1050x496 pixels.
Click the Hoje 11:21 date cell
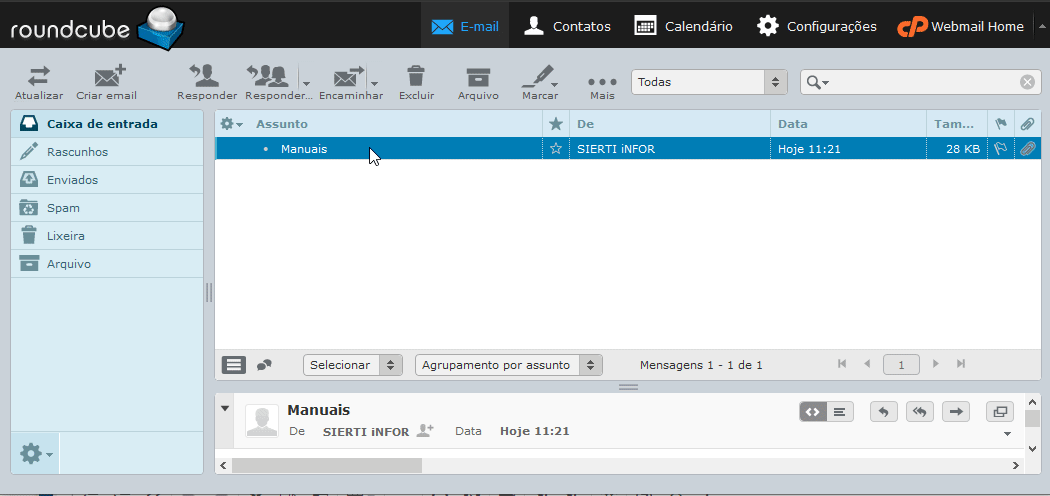pyautogui.click(x=809, y=149)
